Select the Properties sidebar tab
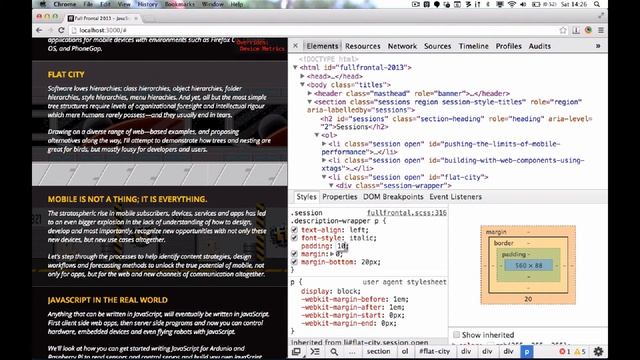Screen dimensions: 640x360 [340, 197]
